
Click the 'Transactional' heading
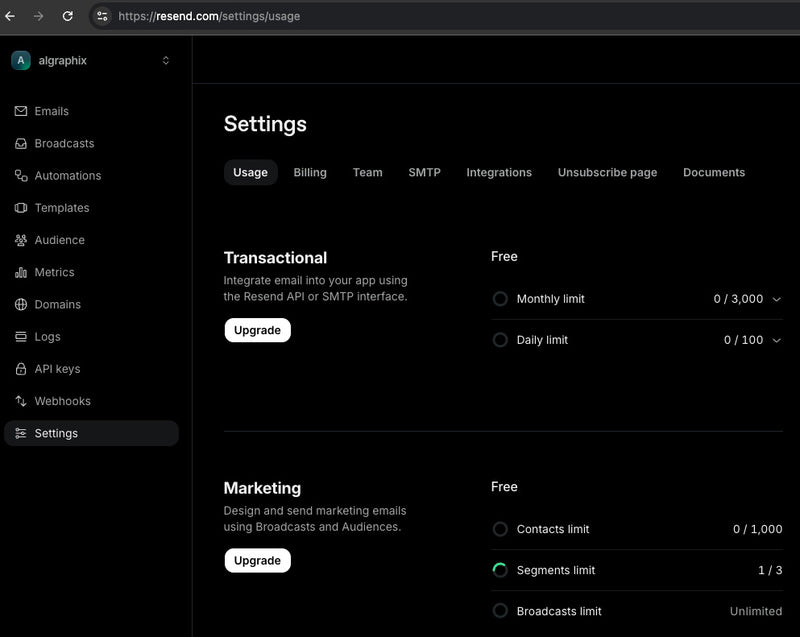pyautogui.click(x=275, y=258)
